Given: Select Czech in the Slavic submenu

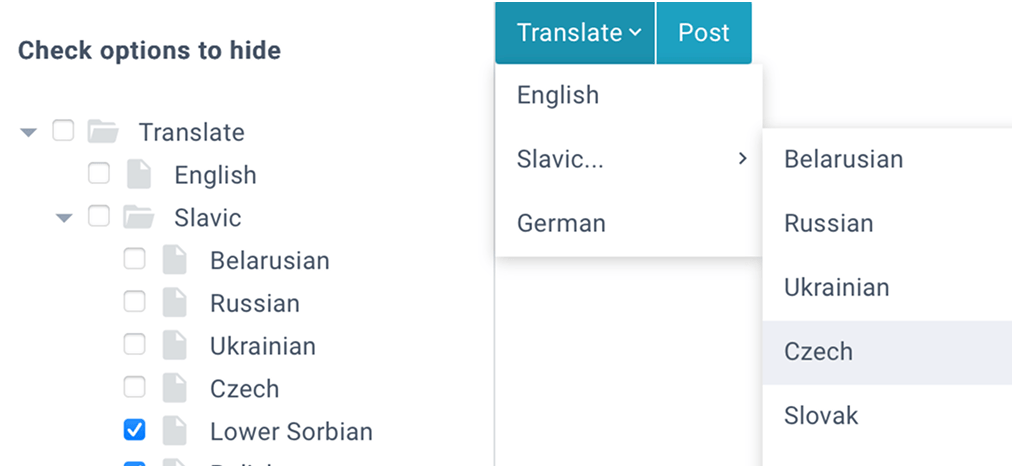Looking at the screenshot, I should click(818, 352).
